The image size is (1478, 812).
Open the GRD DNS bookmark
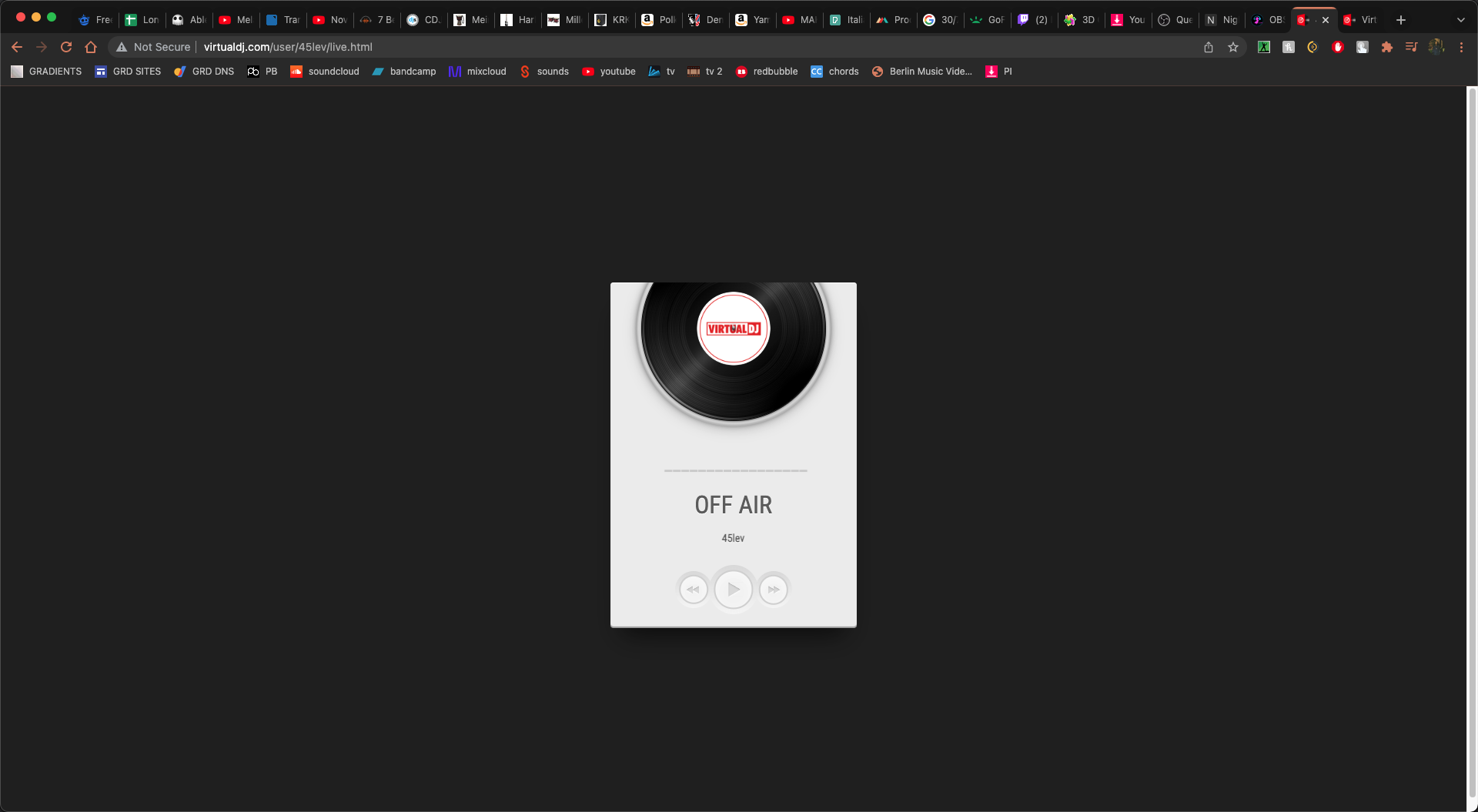204,72
